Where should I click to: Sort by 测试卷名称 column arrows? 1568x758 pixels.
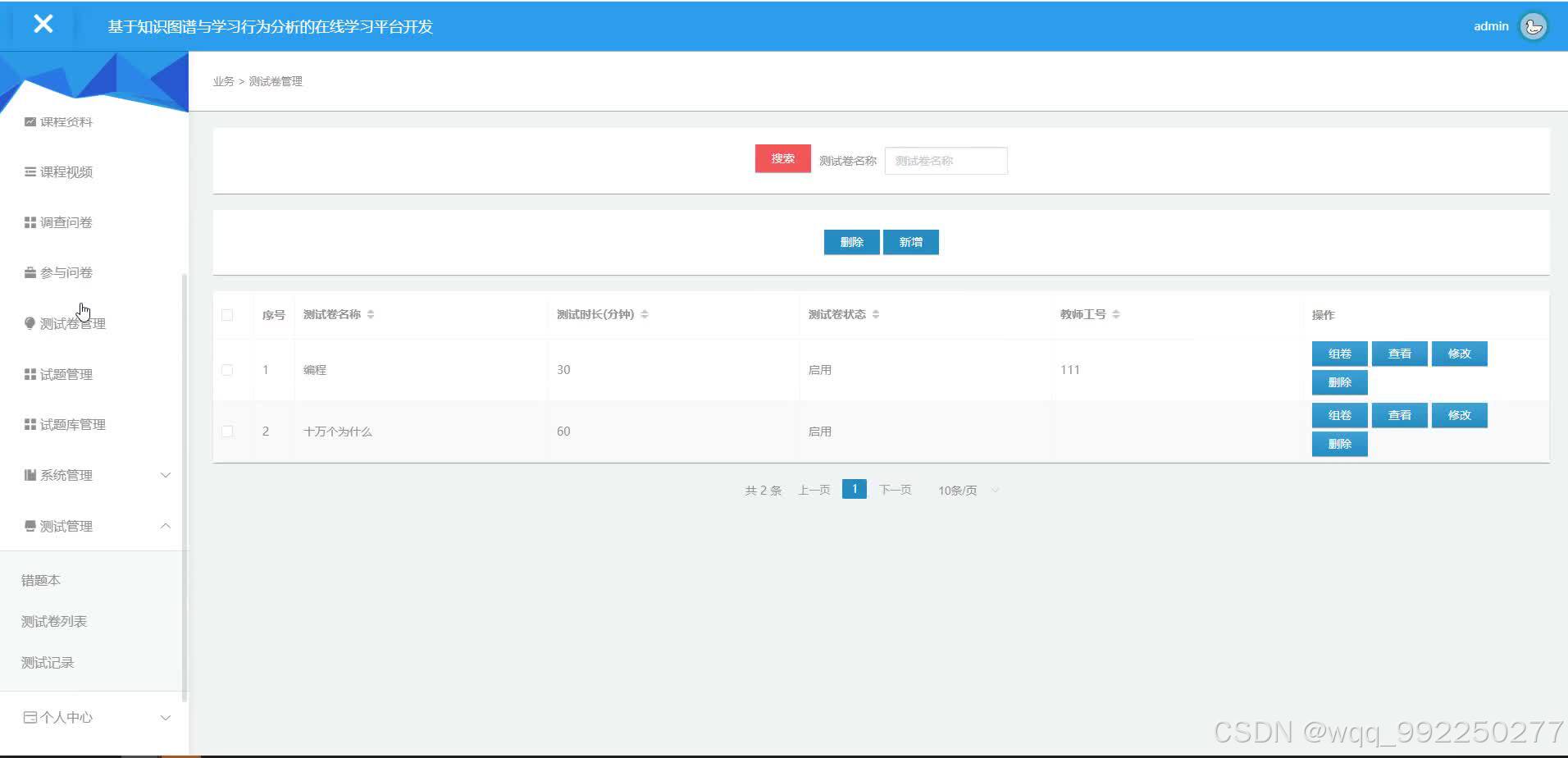click(x=371, y=314)
